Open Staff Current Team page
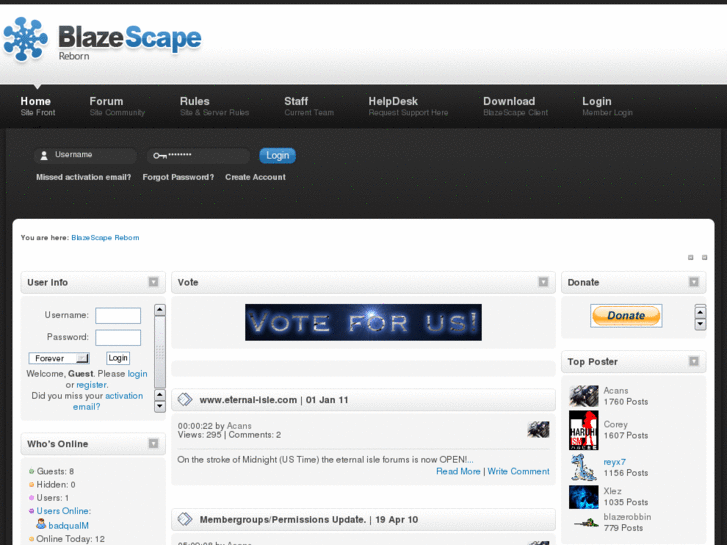This screenshot has width=727, height=545. click(x=309, y=106)
